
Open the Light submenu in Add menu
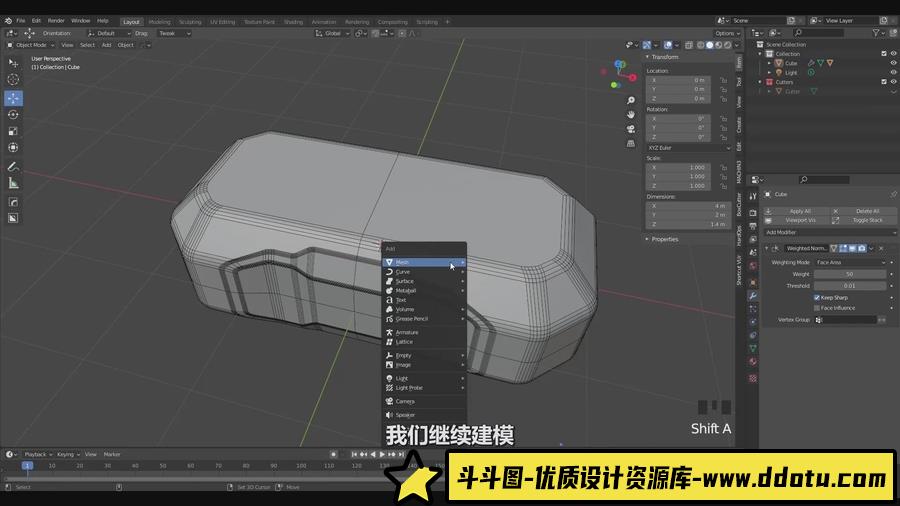[x=424, y=379]
